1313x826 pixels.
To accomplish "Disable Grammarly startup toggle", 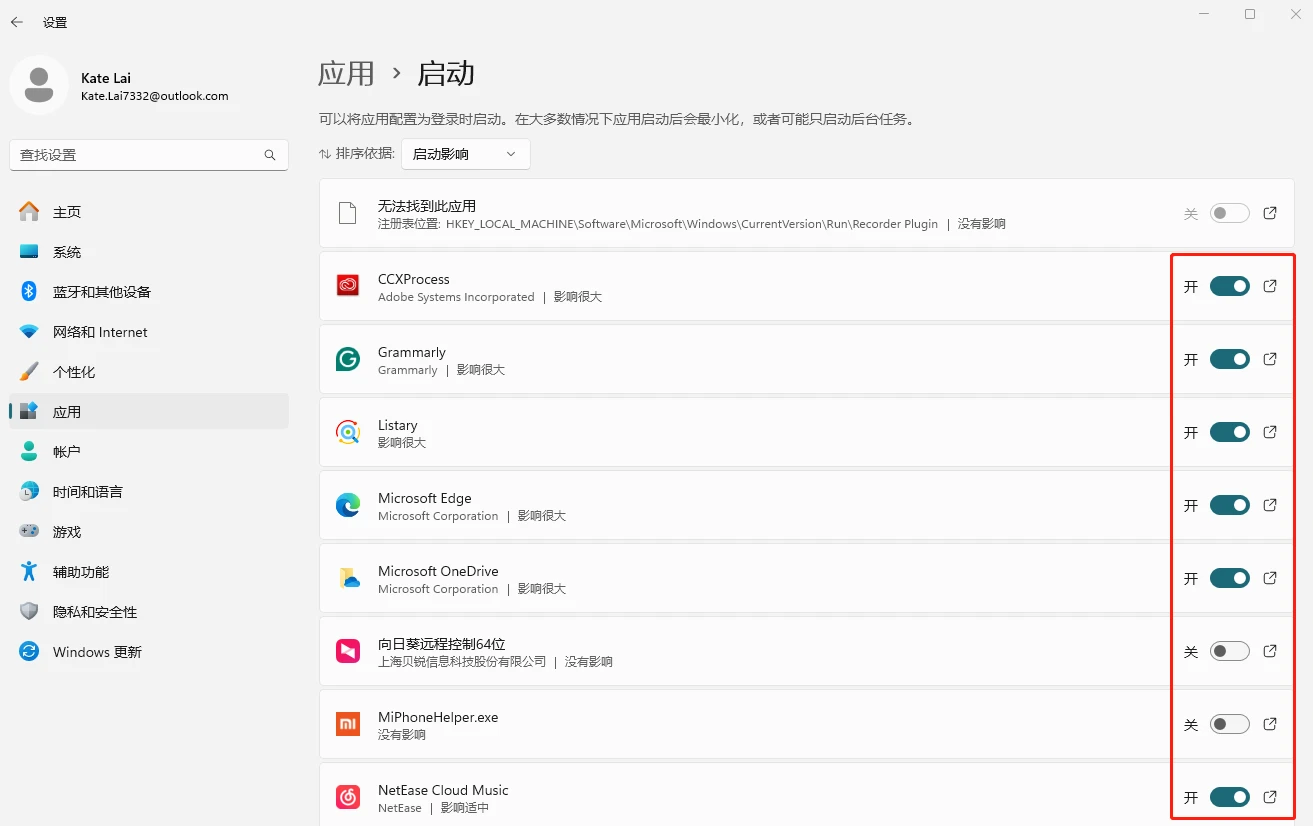I will coord(1229,359).
